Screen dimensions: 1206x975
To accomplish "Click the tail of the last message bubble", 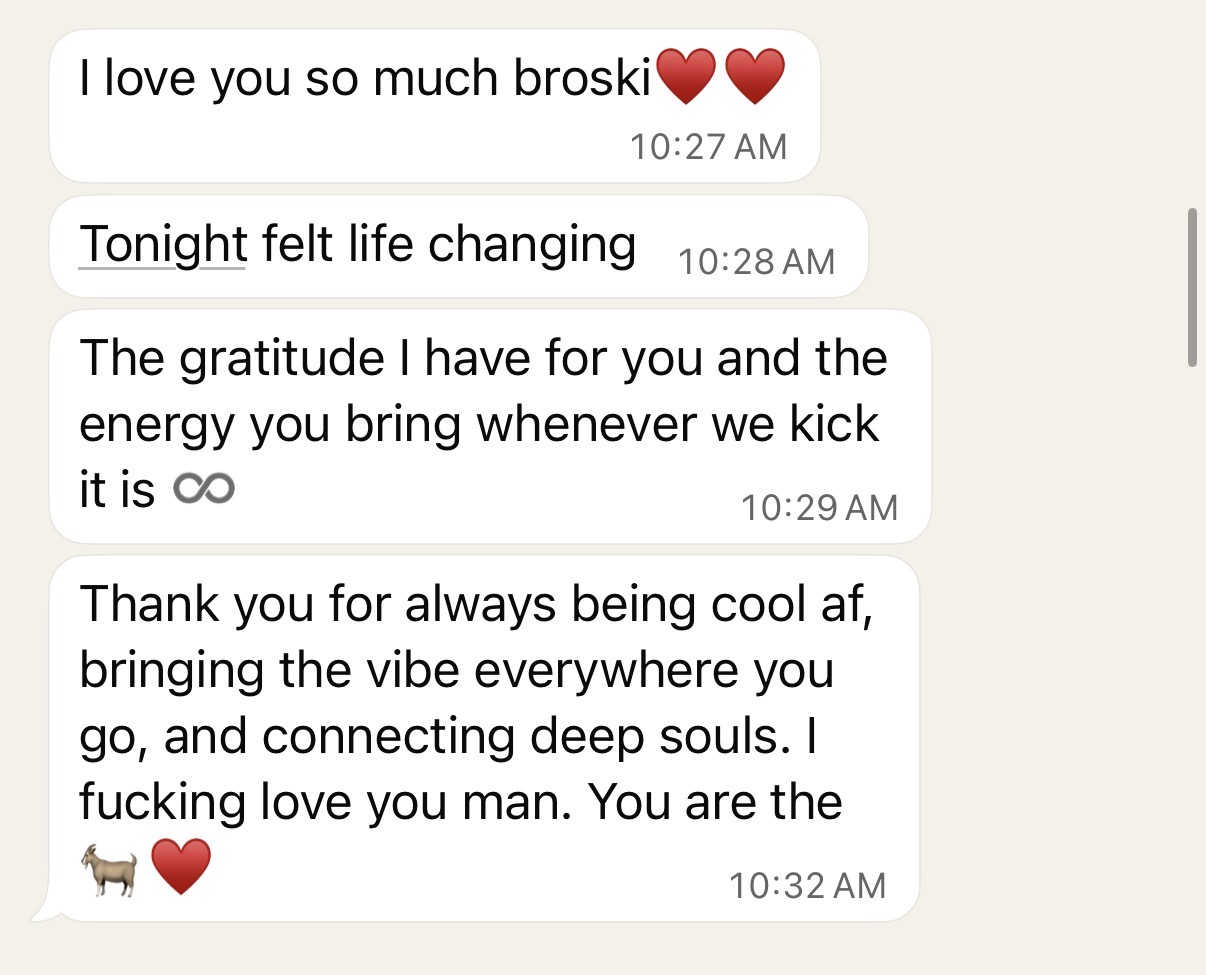I will tap(42, 912).
